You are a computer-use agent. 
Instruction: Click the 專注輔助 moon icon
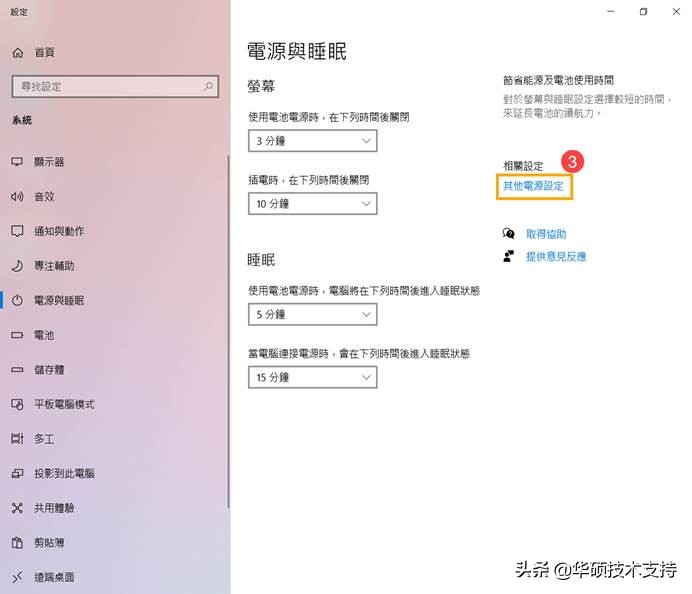[17, 266]
